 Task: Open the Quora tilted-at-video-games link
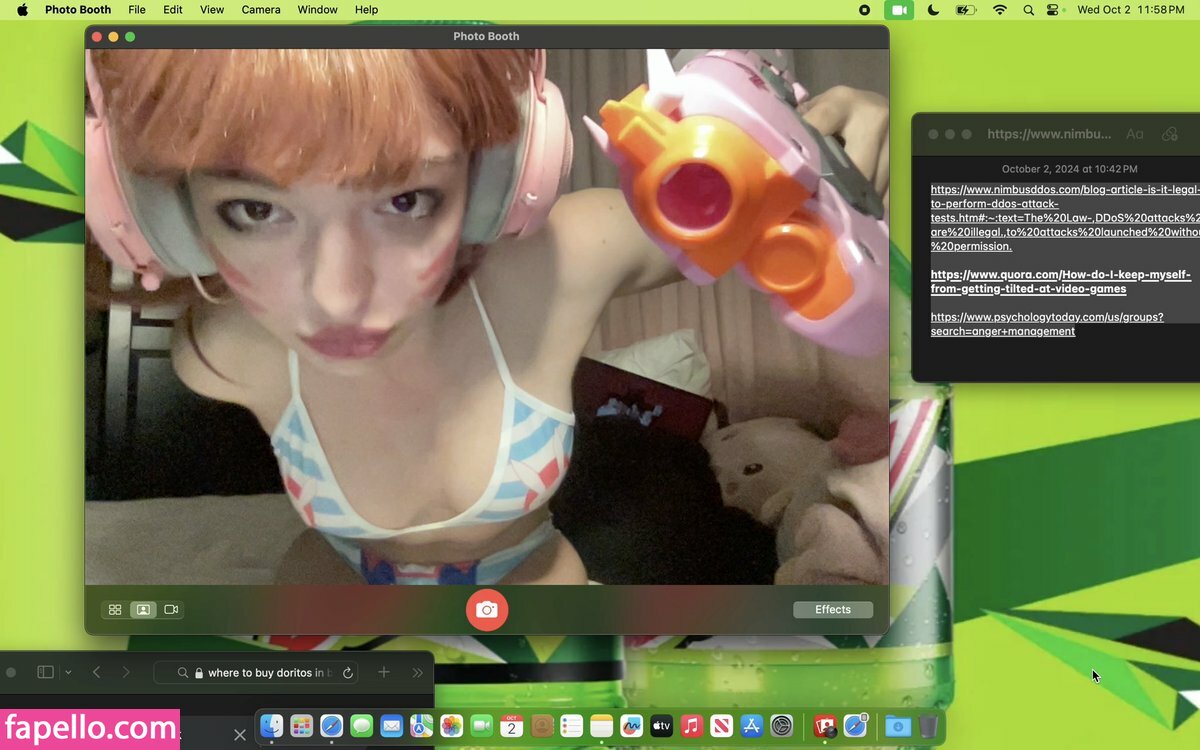point(1060,282)
